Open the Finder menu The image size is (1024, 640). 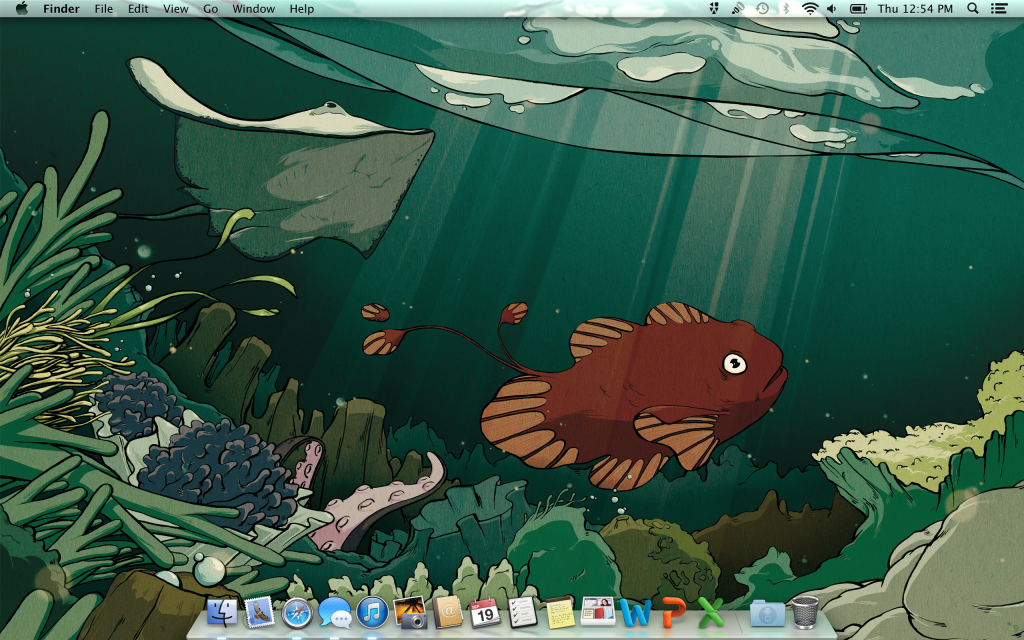(61, 8)
